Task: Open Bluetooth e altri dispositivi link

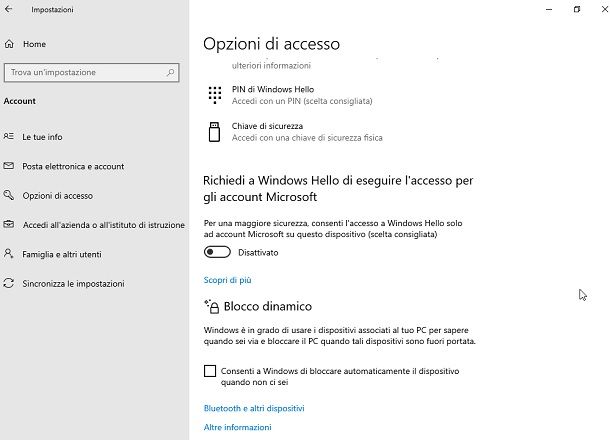Action: pyautogui.click(x=254, y=408)
